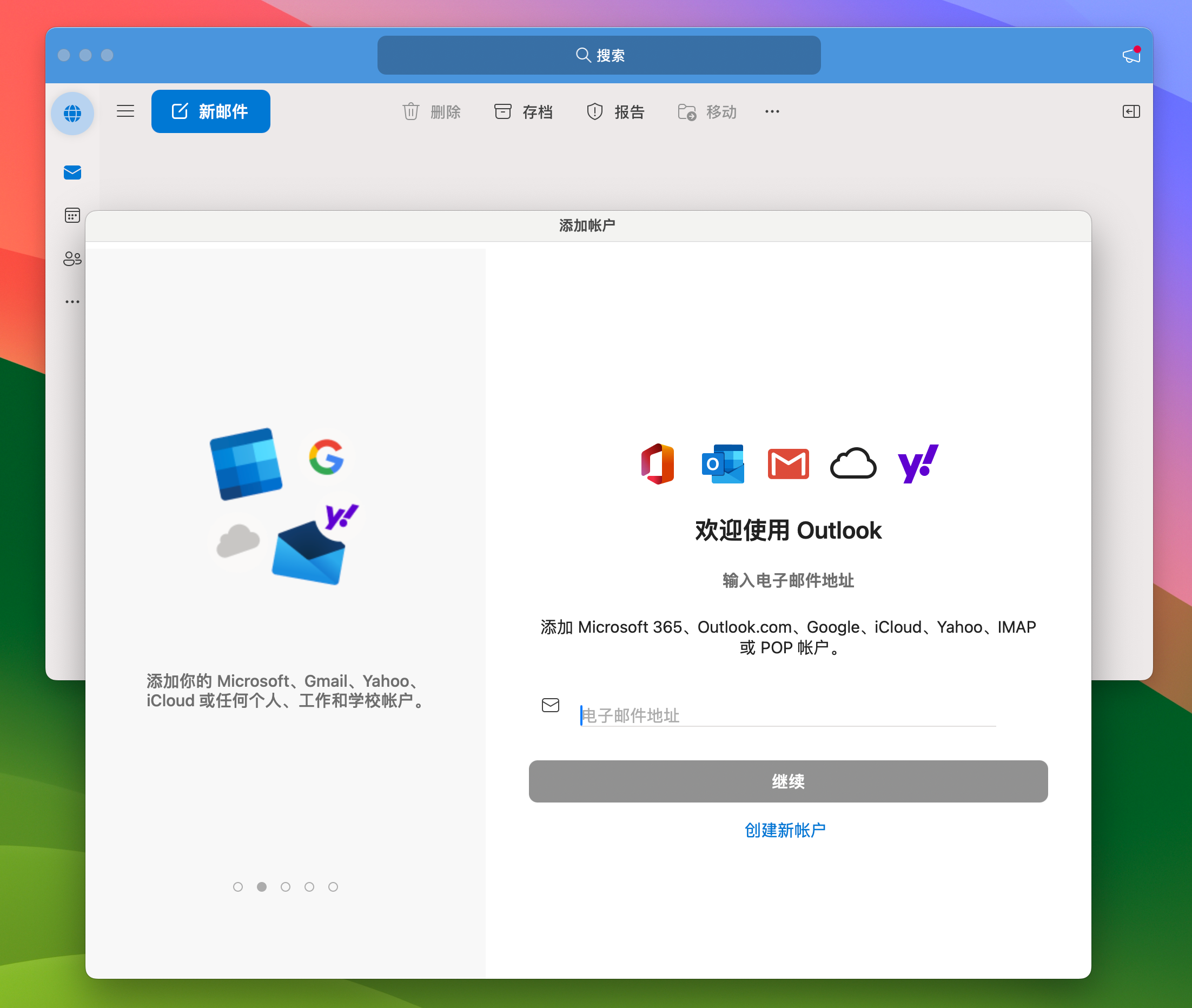Click the Gmail logo icon
Image resolution: width=1192 pixels, height=1008 pixels.
coord(788,463)
